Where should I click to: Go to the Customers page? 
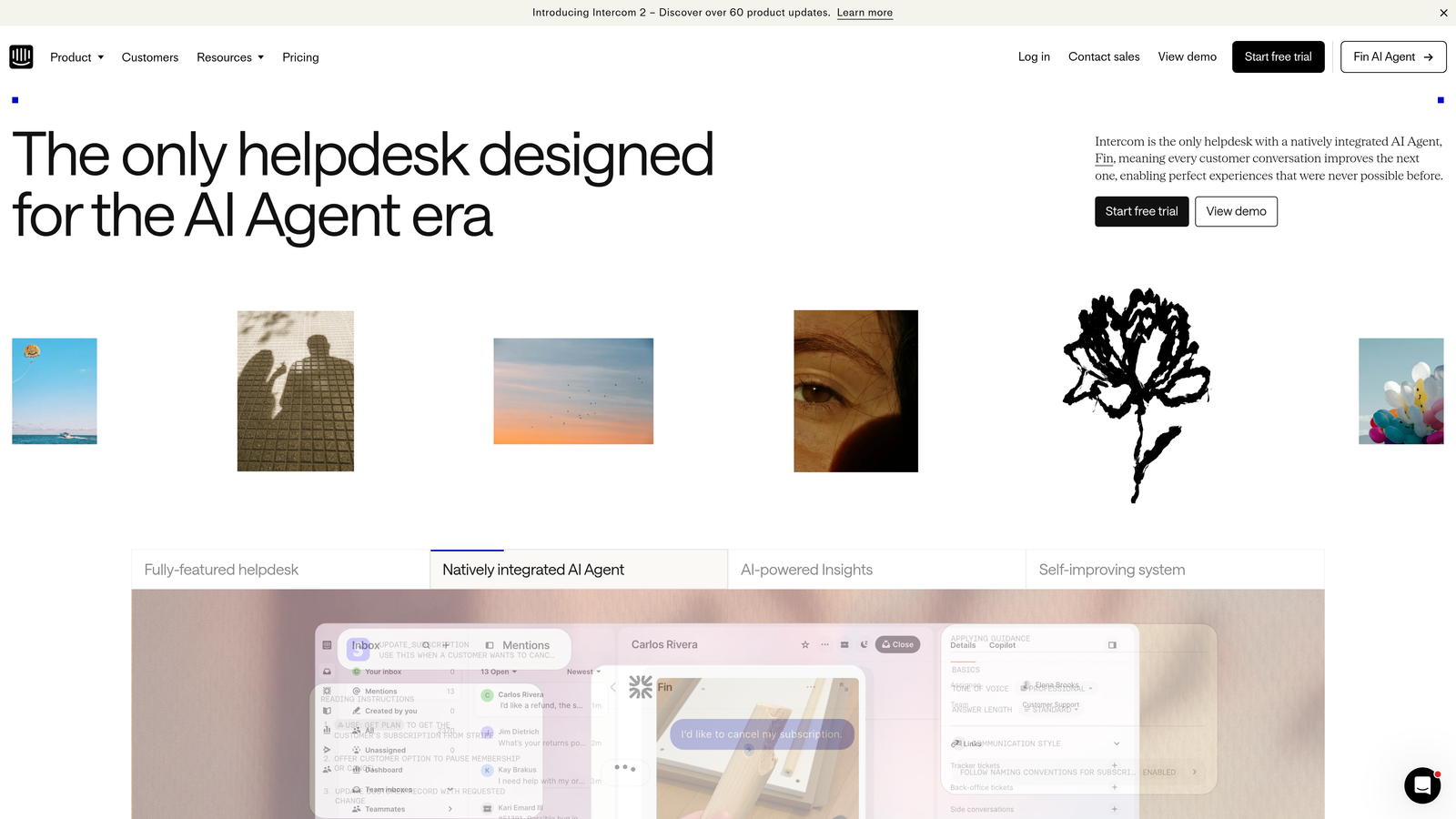point(150,57)
